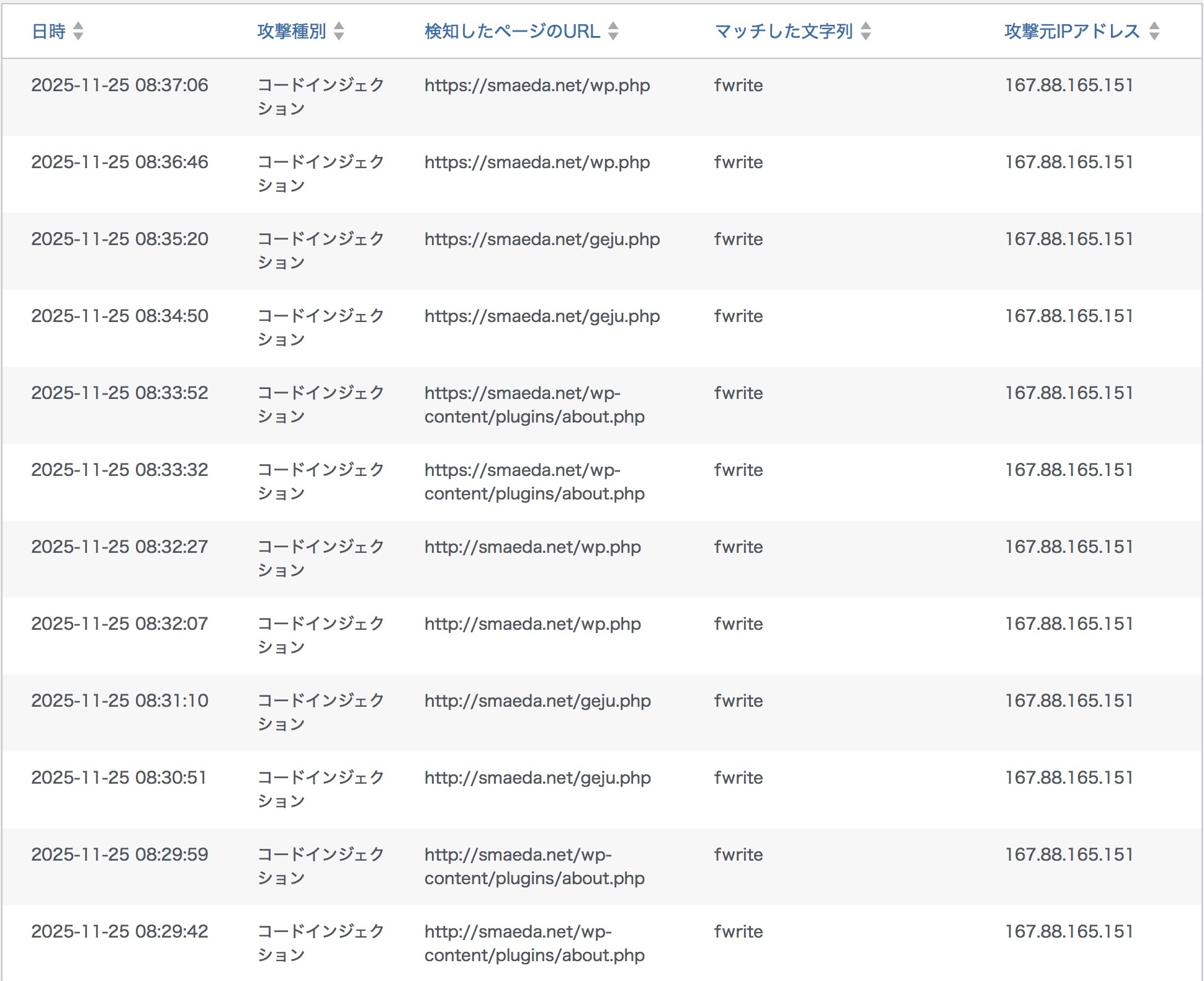Select the 08:30:51 timestamp cell
Viewport: 1204px width, 981px height.
point(119,777)
